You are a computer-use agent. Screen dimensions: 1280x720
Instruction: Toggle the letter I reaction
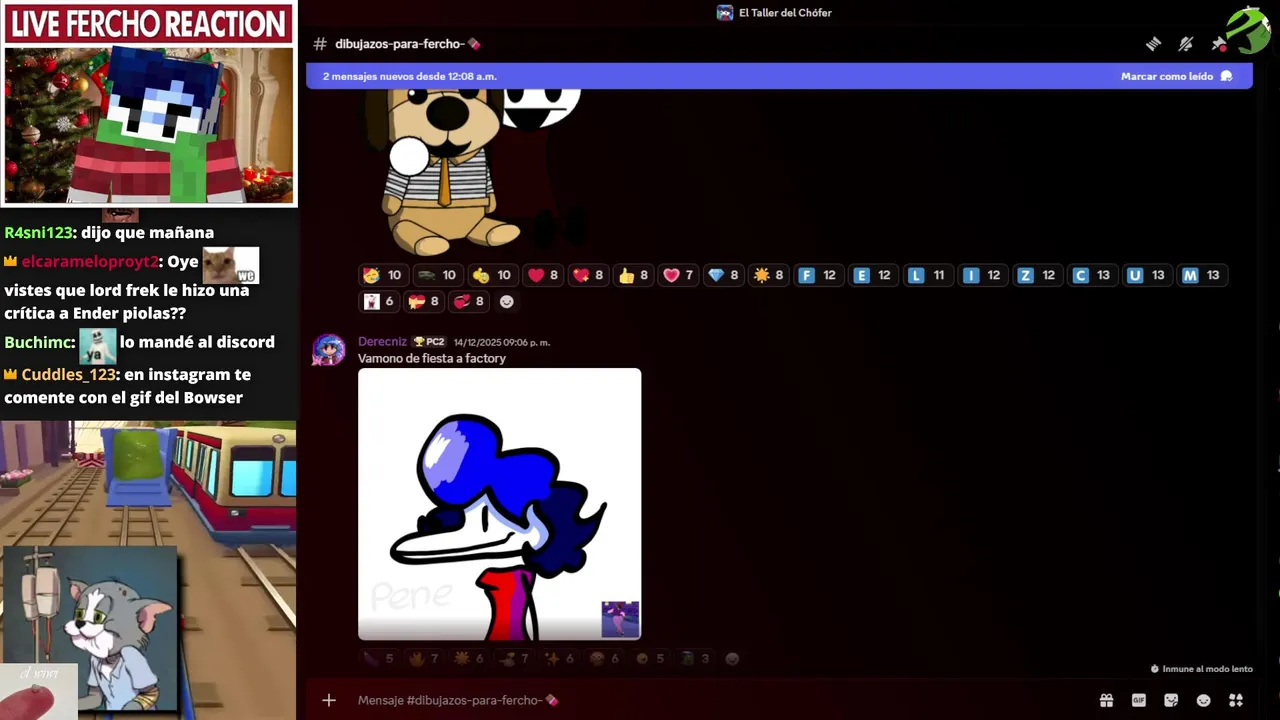[982, 275]
